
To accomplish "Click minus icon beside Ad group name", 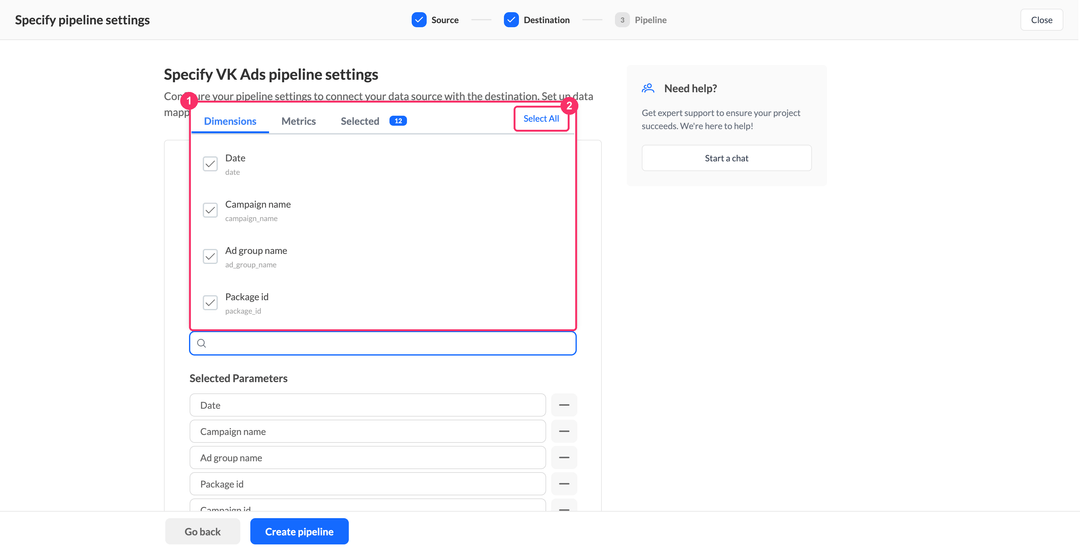I will pos(564,457).
